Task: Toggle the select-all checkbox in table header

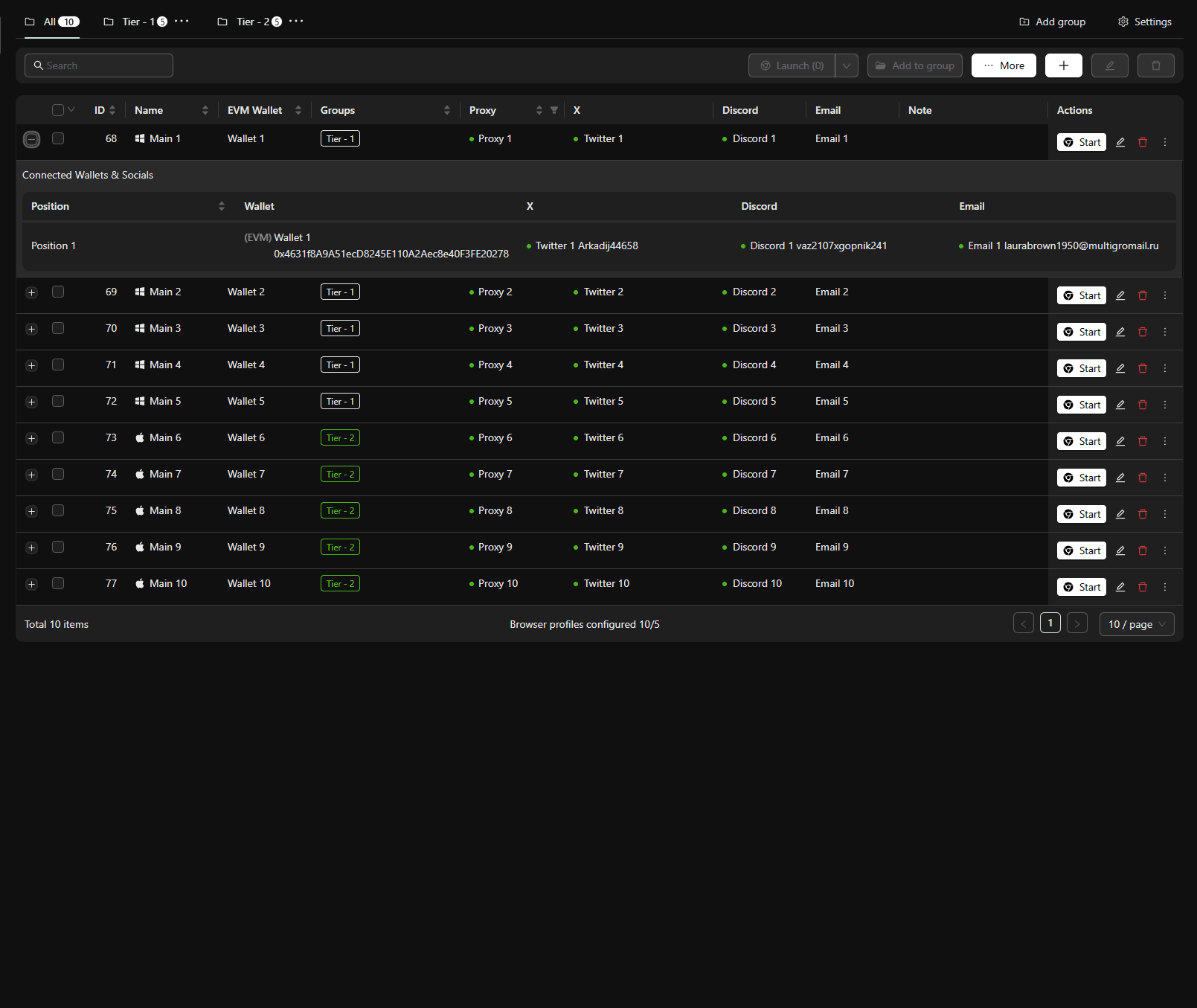Action: click(x=58, y=110)
